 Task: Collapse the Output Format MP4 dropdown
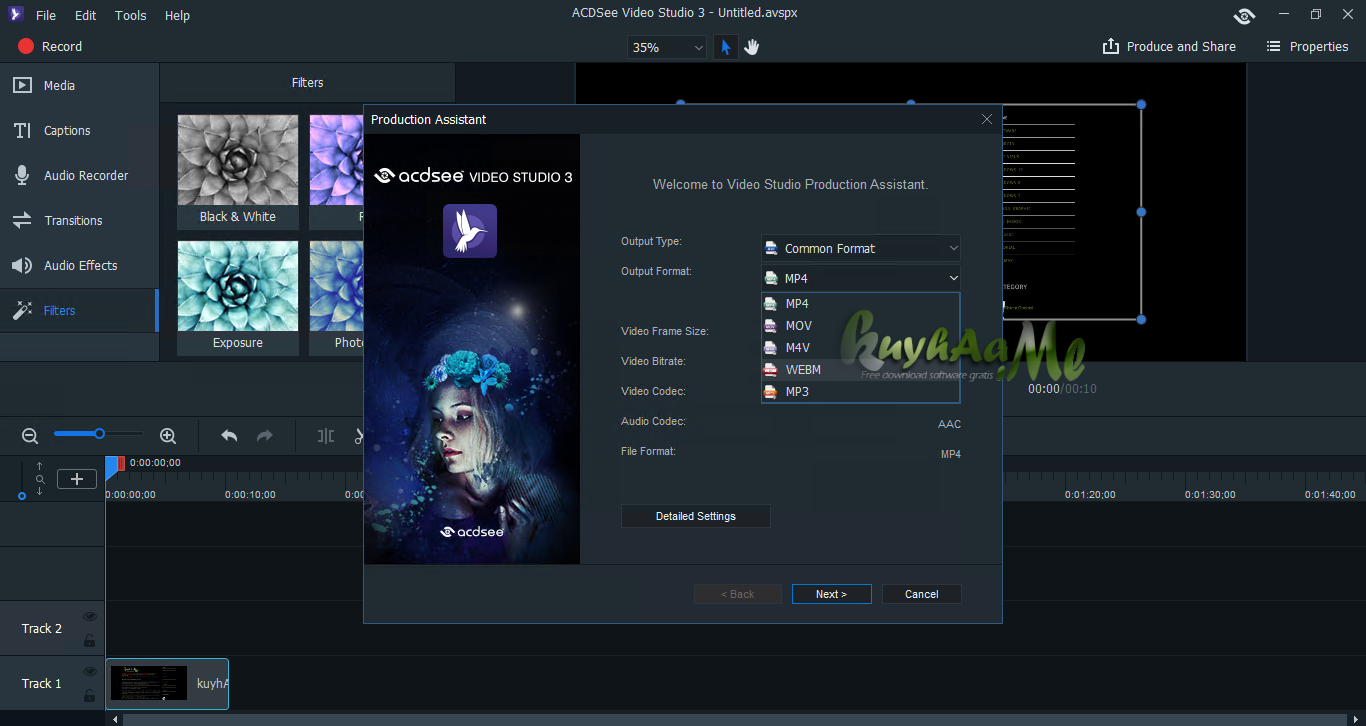click(861, 278)
